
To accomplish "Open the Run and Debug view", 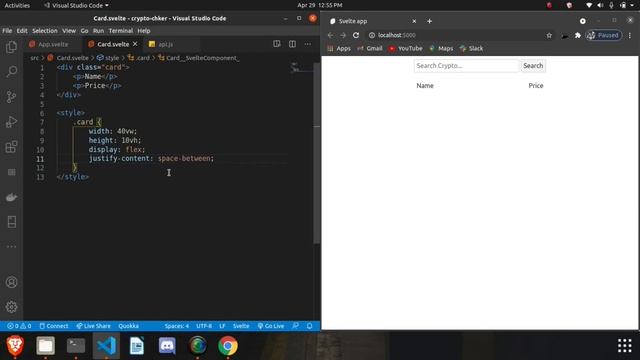I will click(11, 122).
